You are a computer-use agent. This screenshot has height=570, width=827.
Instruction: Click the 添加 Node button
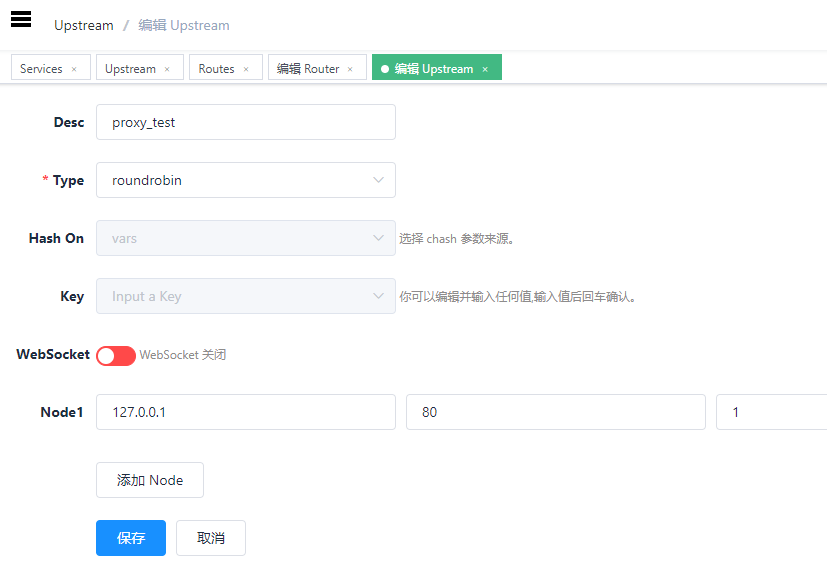[x=150, y=480]
